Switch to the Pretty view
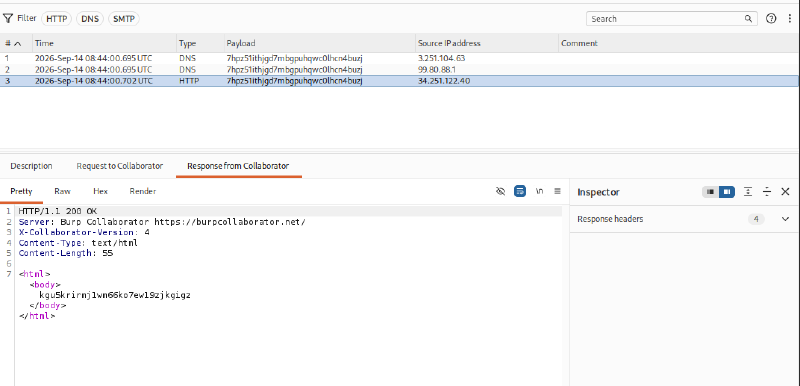 click(x=21, y=191)
